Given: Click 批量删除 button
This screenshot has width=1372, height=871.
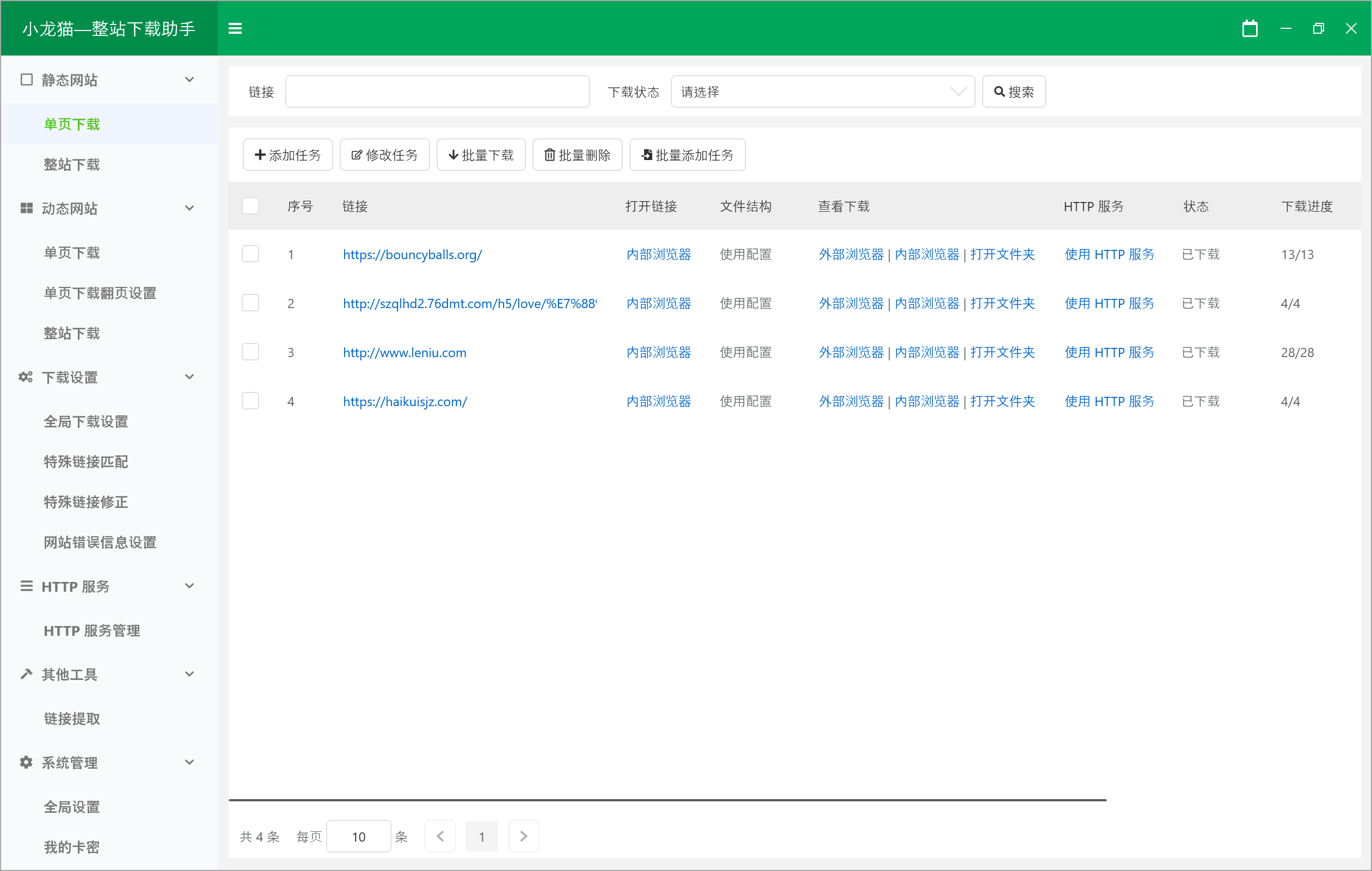Looking at the screenshot, I should click(577, 155).
